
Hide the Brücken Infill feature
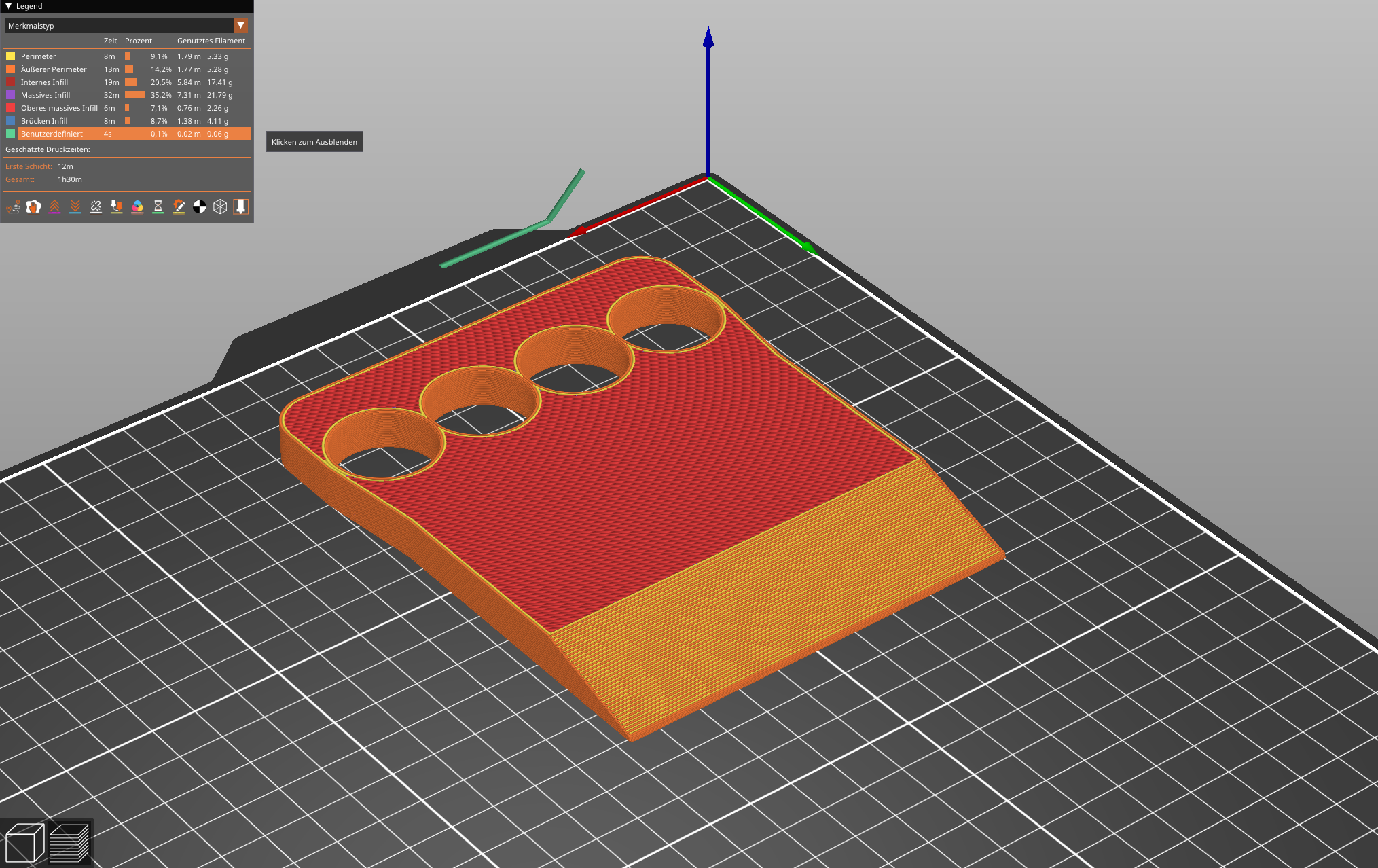click(43, 121)
